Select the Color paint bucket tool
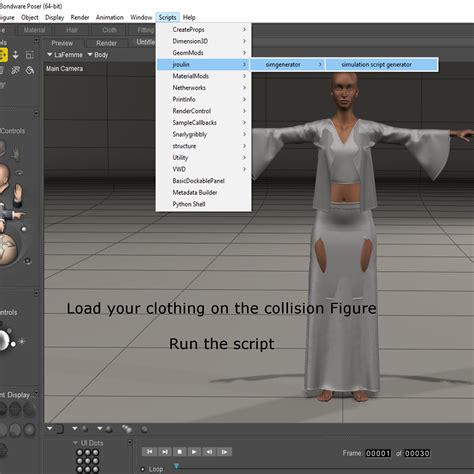 pyautogui.click(x=30, y=70)
